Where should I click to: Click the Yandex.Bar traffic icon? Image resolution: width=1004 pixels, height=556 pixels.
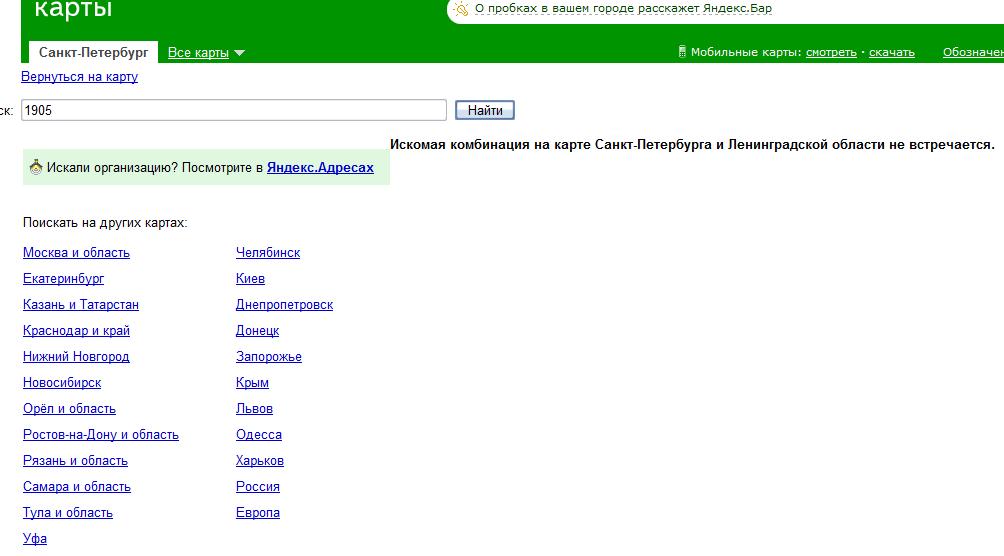pos(461,9)
